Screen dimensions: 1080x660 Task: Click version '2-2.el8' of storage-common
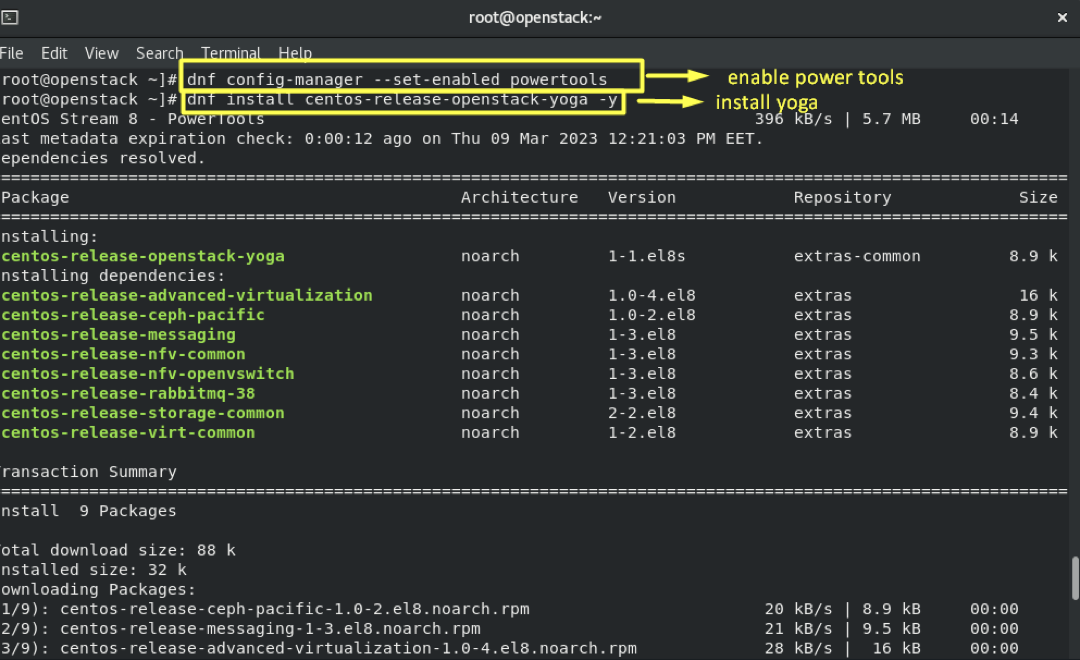[x=642, y=413]
